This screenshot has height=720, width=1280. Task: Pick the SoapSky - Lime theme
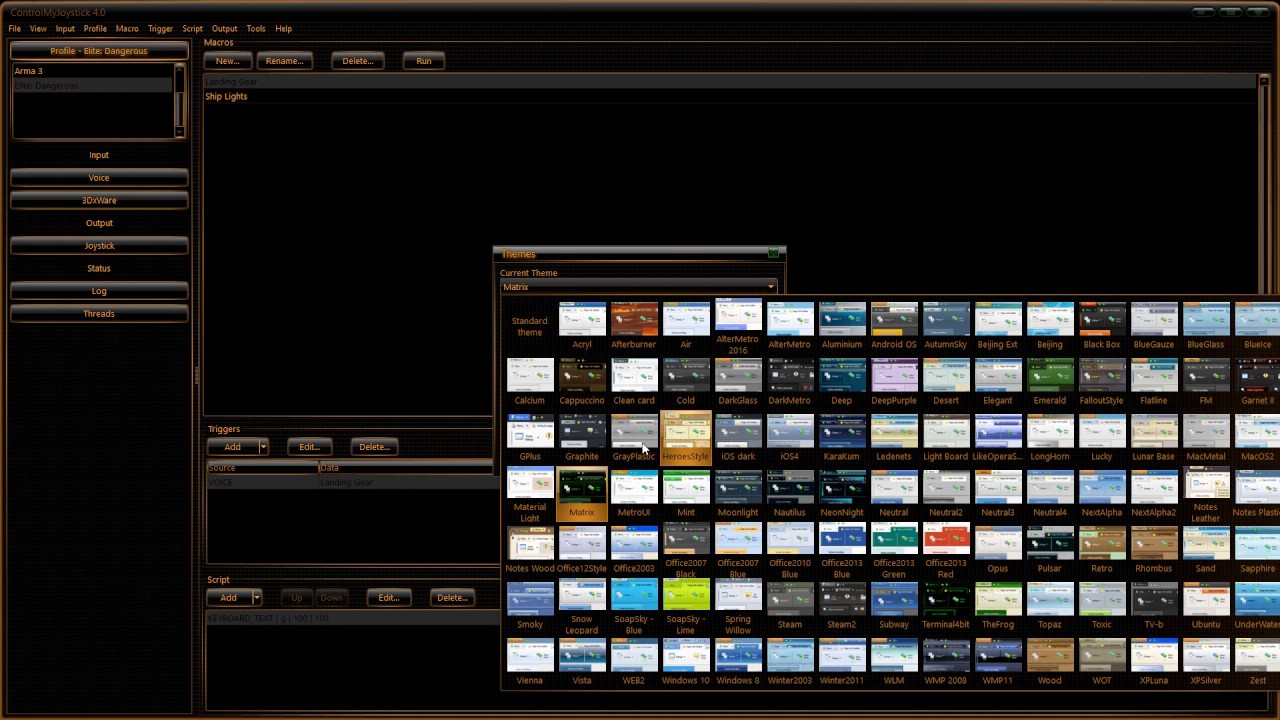point(686,607)
